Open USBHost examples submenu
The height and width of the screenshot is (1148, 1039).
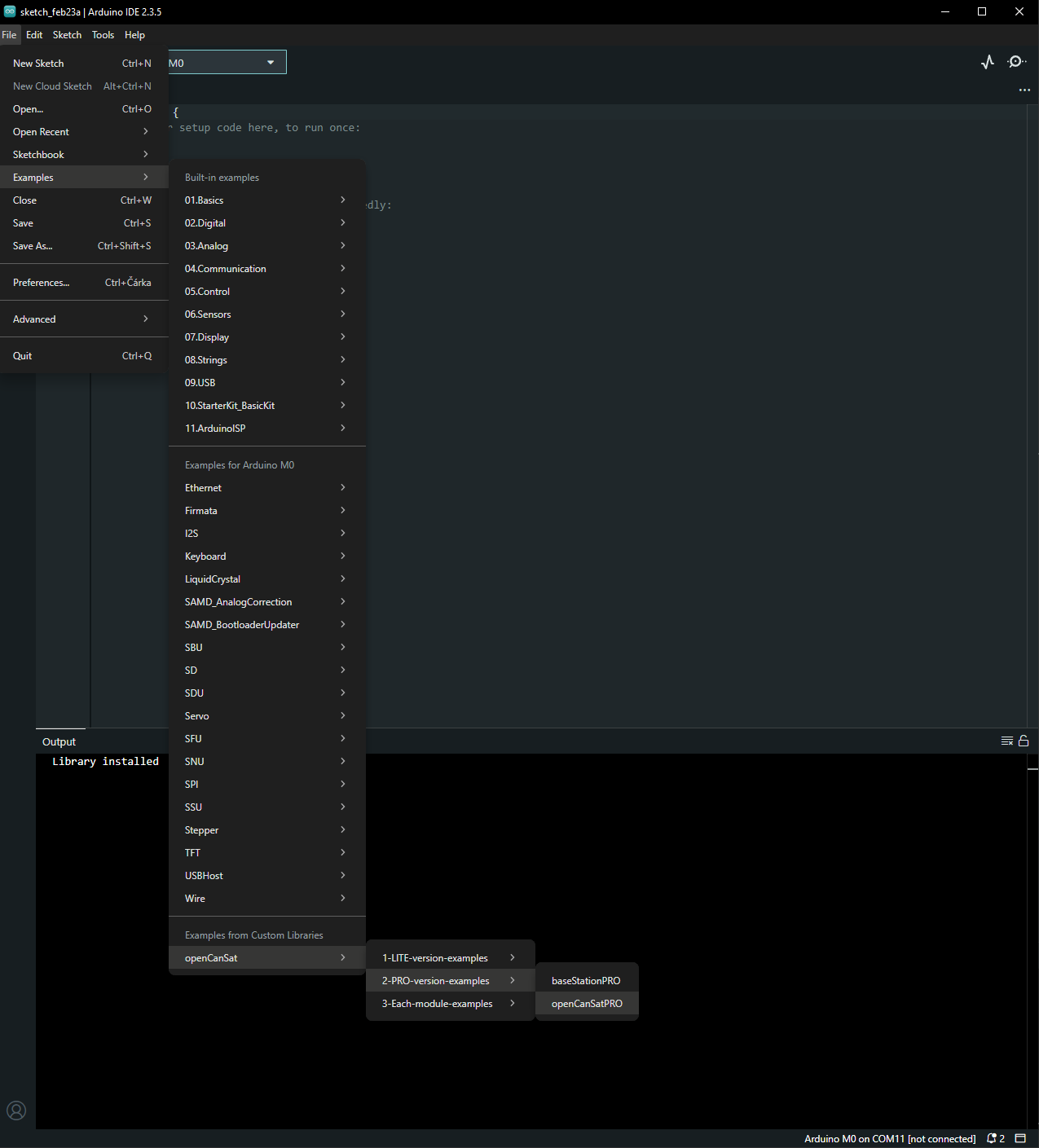267,876
